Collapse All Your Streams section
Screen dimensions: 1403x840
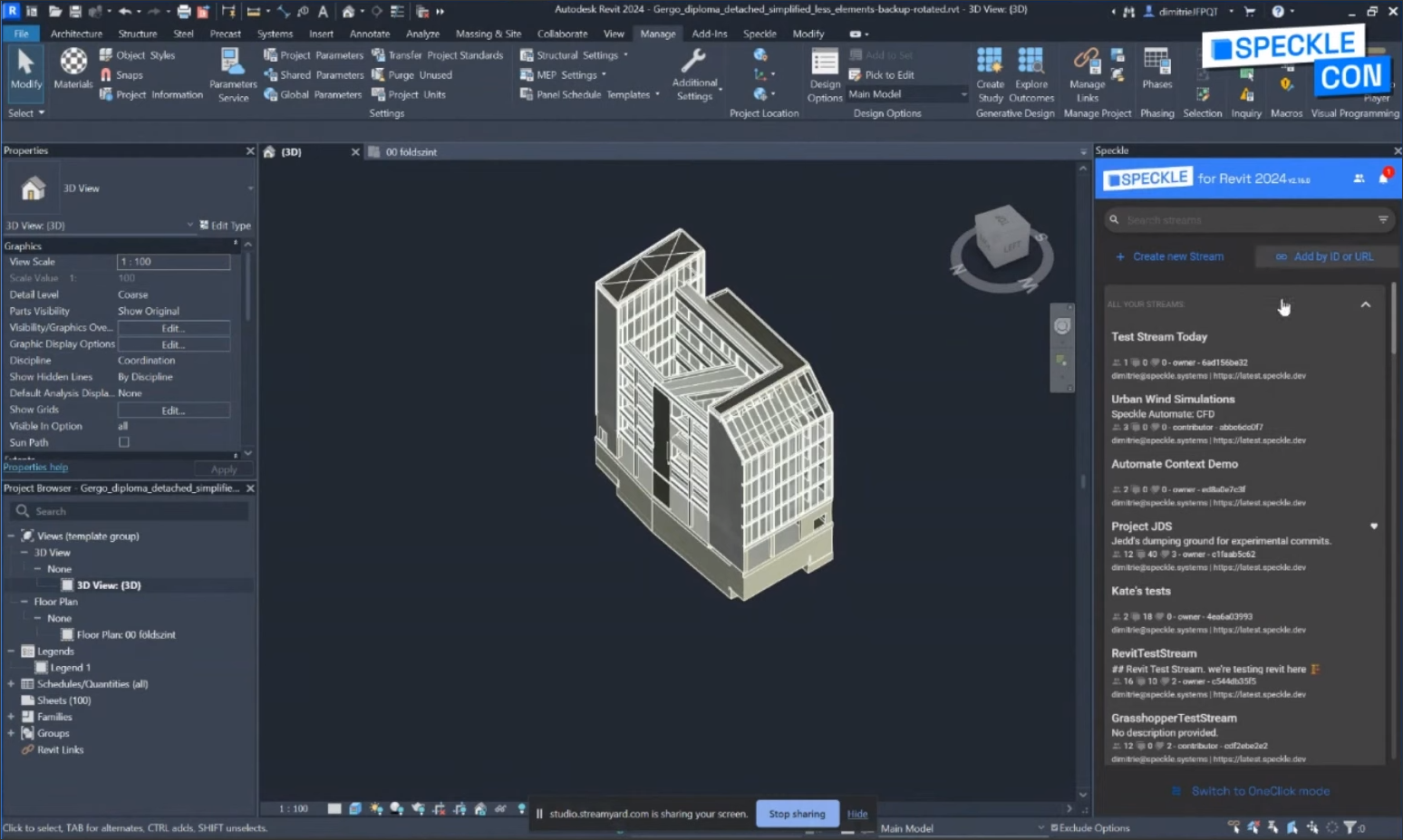coord(1365,304)
